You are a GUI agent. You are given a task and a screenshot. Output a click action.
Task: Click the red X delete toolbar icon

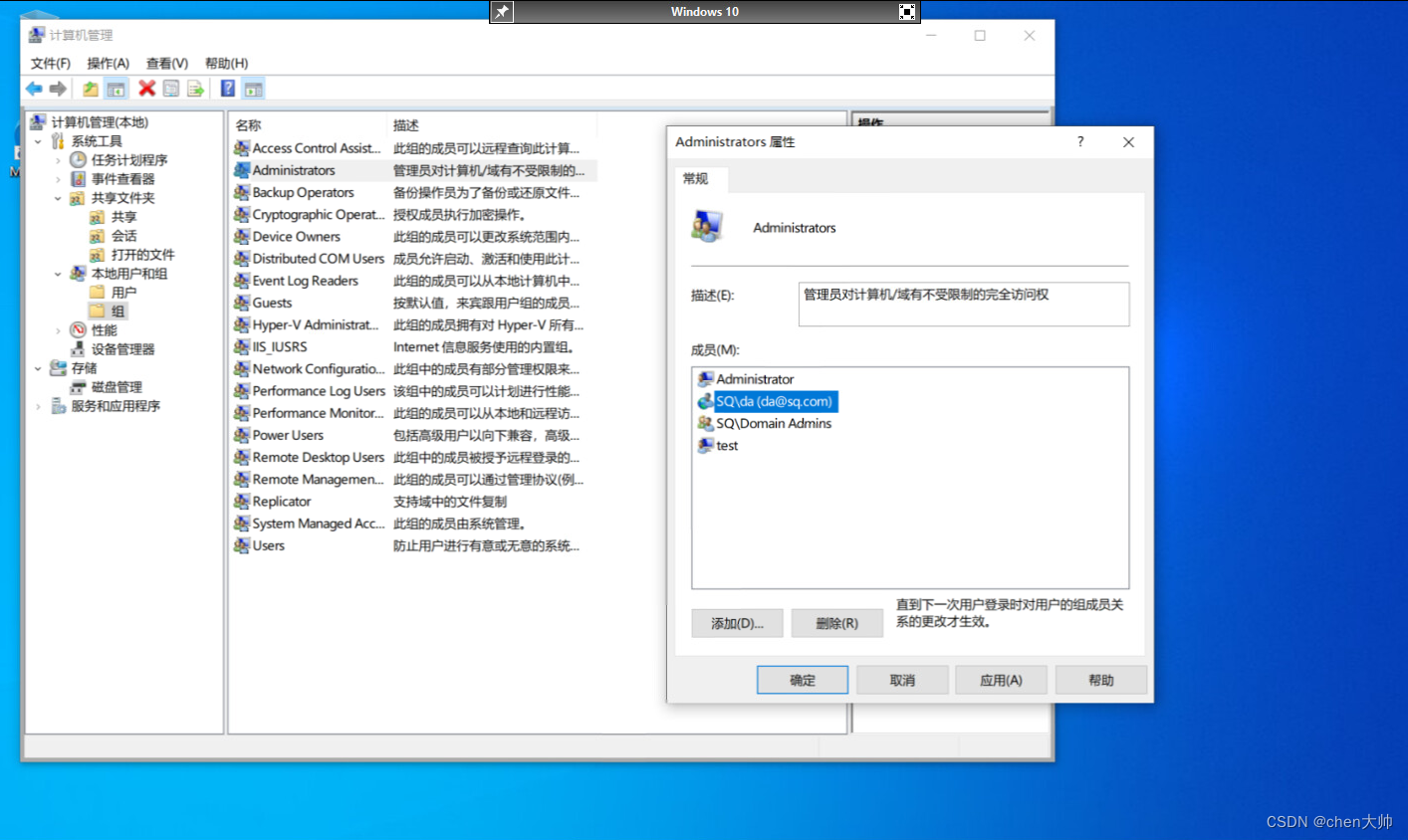click(146, 89)
